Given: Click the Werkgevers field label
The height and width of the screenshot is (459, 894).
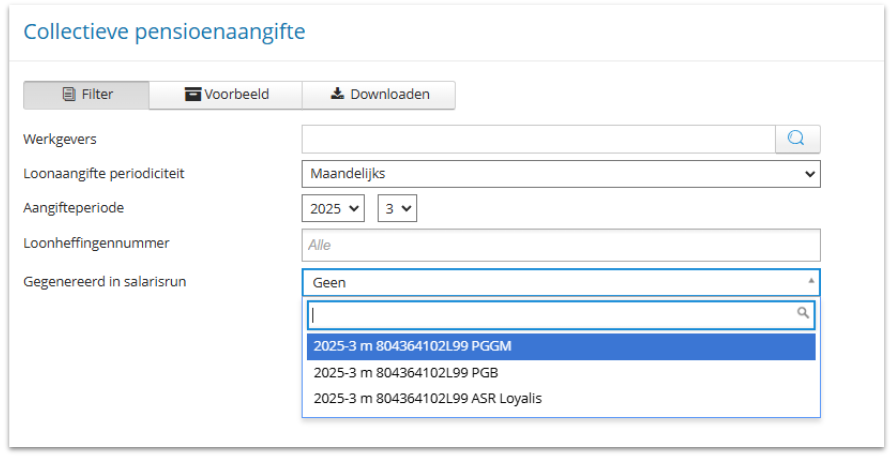Looking at the screenshot, I should (59, 139).
